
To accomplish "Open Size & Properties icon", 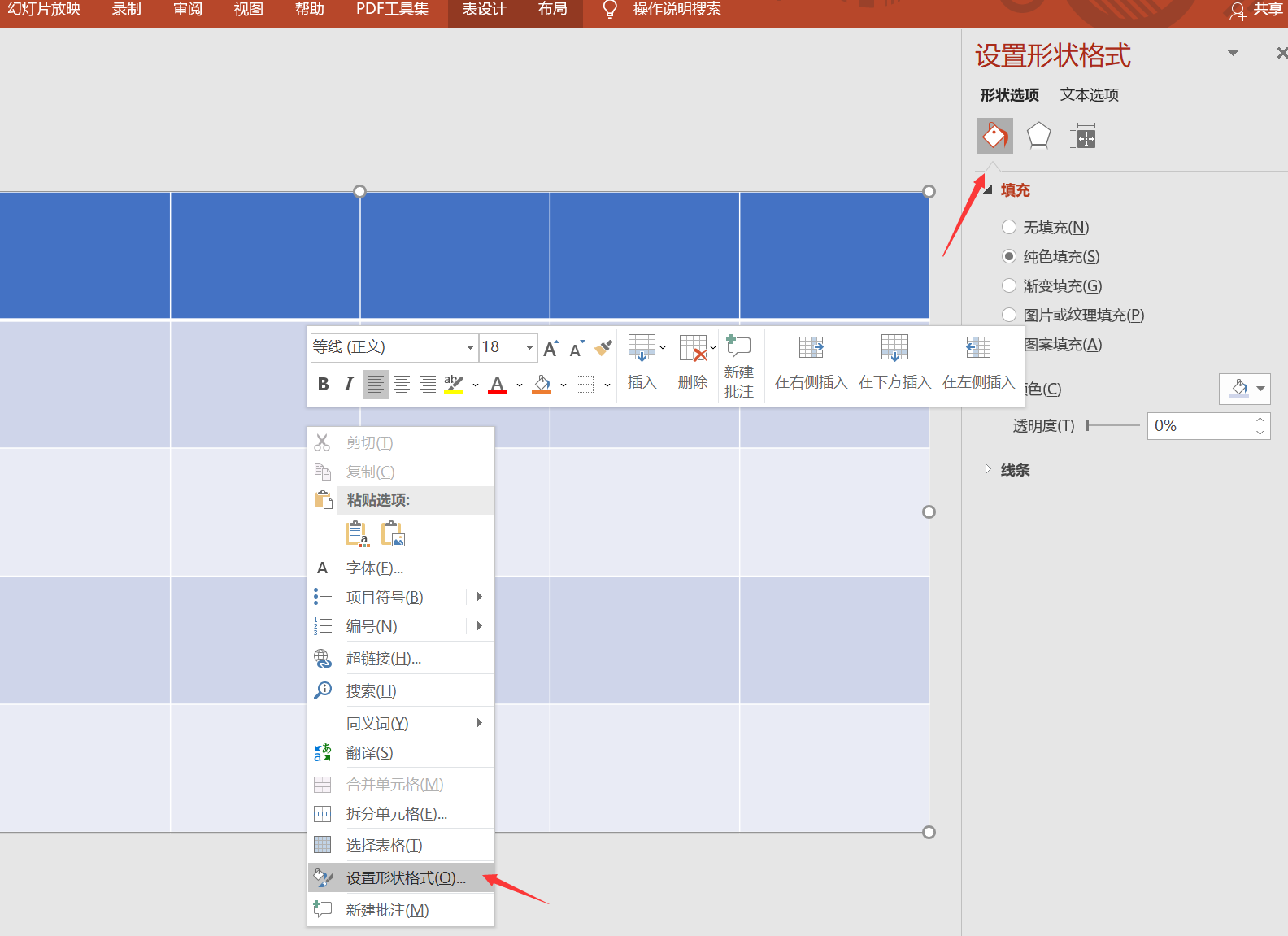I will point(1083,137).
